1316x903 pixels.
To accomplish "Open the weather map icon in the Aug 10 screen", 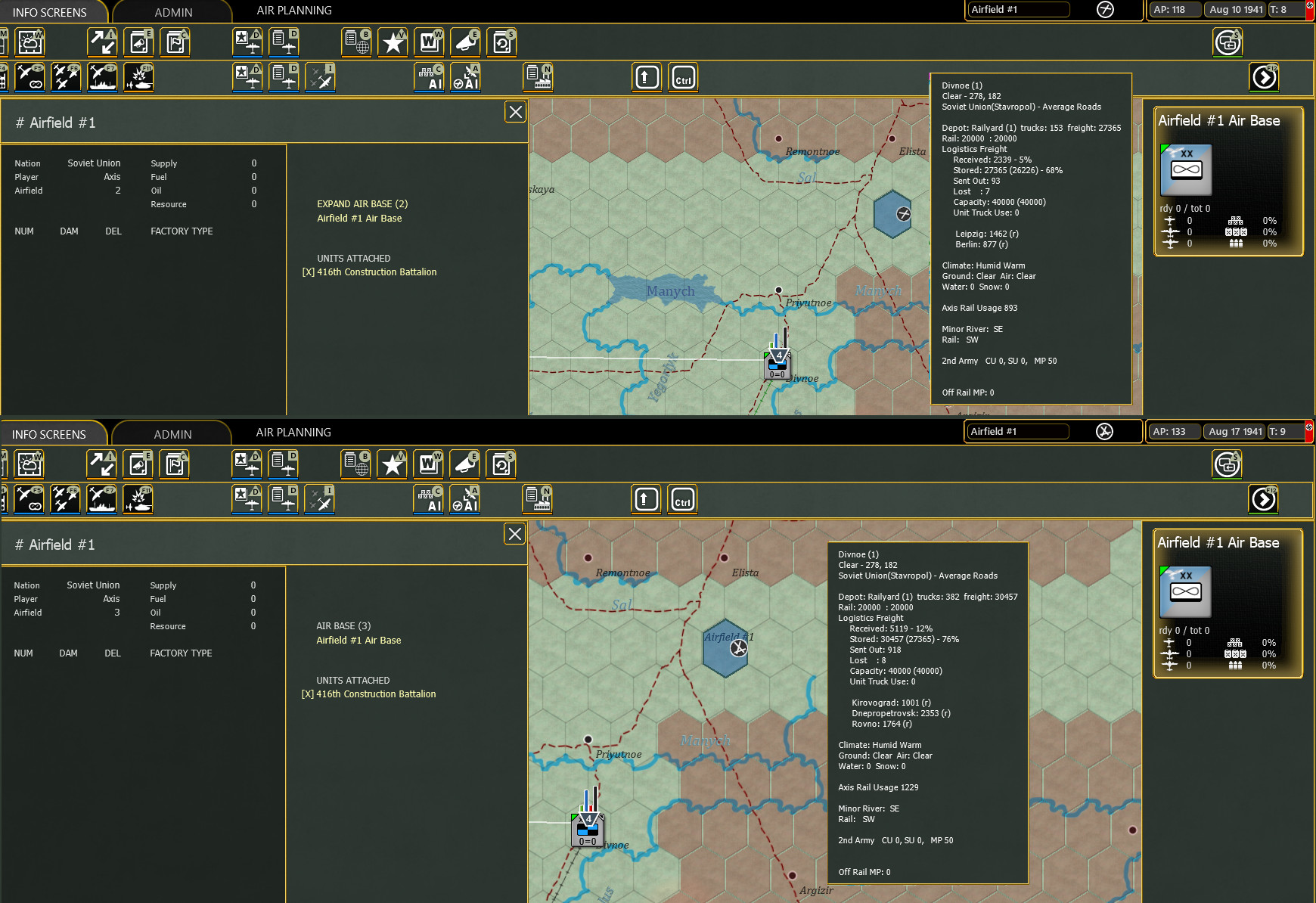I will pyautogui.click(x=30, y=42).
